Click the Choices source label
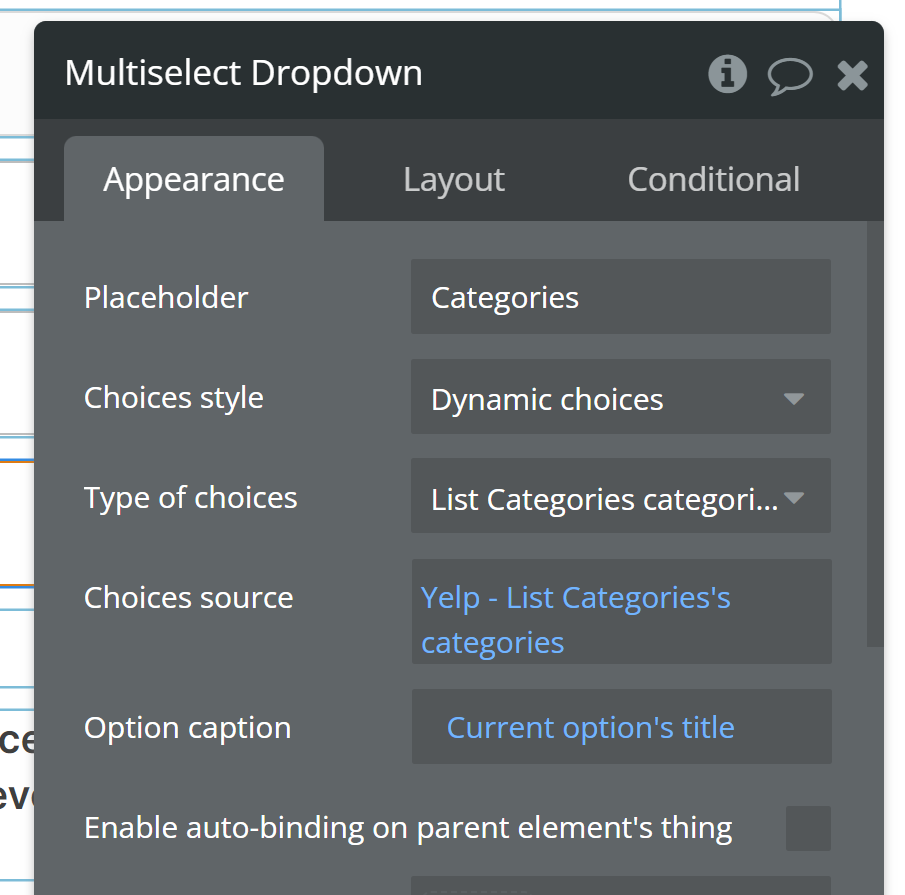This screenshot has height=895, width=905. pyautogui.click(x=188, y=598)
